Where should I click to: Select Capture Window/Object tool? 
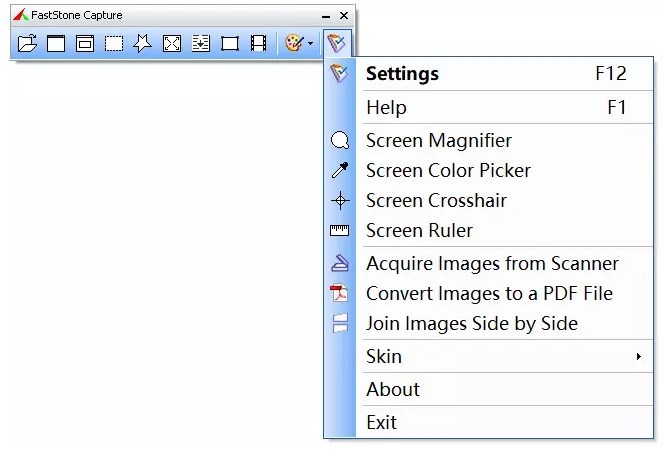pyautogui.click(x=85, y=43)
